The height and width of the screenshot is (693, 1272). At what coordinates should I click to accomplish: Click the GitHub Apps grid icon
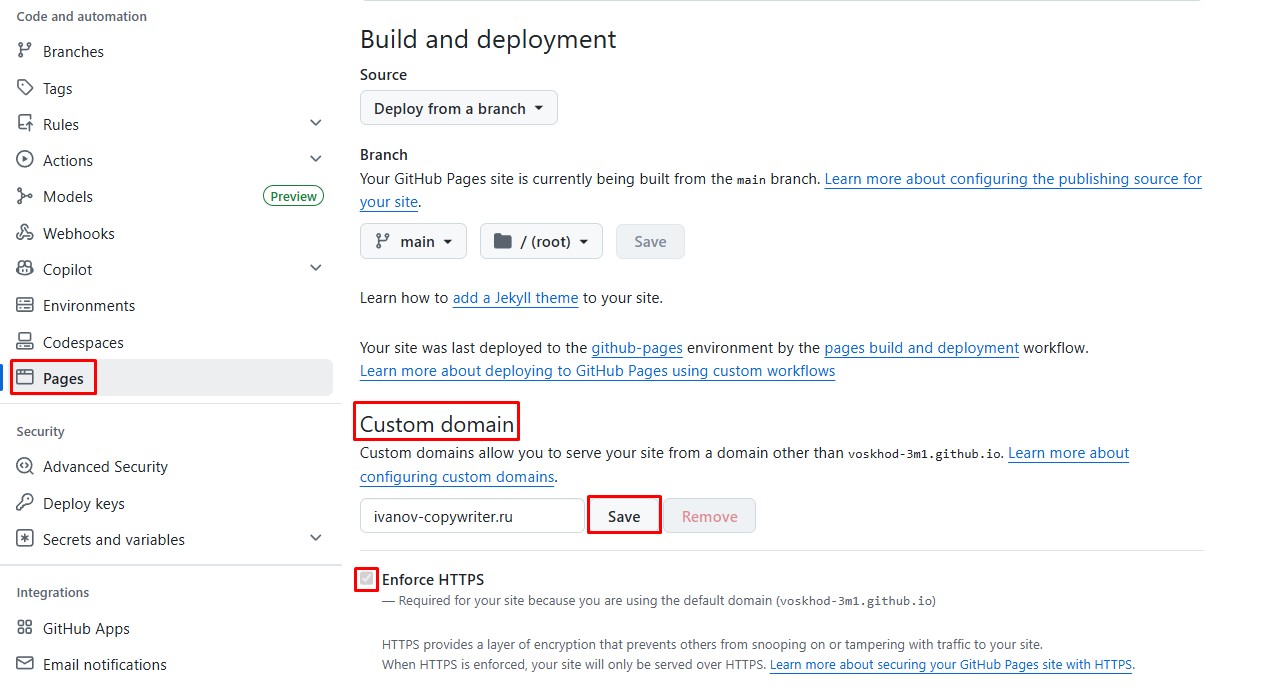[x=25, y=628]
